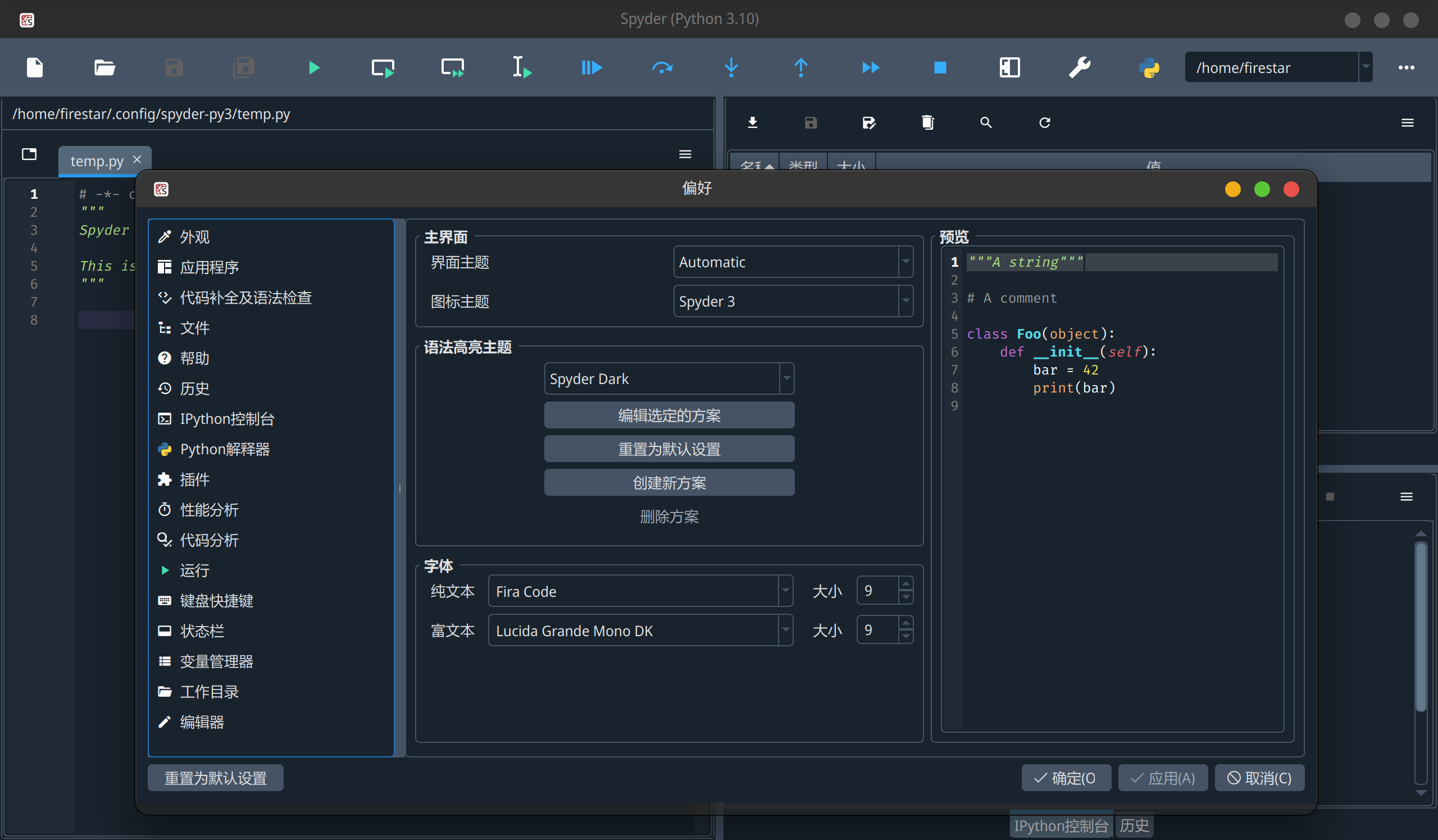The height and width of the screenshot is (840, 1438).
Task: Click 重置为默认设置 syntax theme button
Action: coord(669,449)
